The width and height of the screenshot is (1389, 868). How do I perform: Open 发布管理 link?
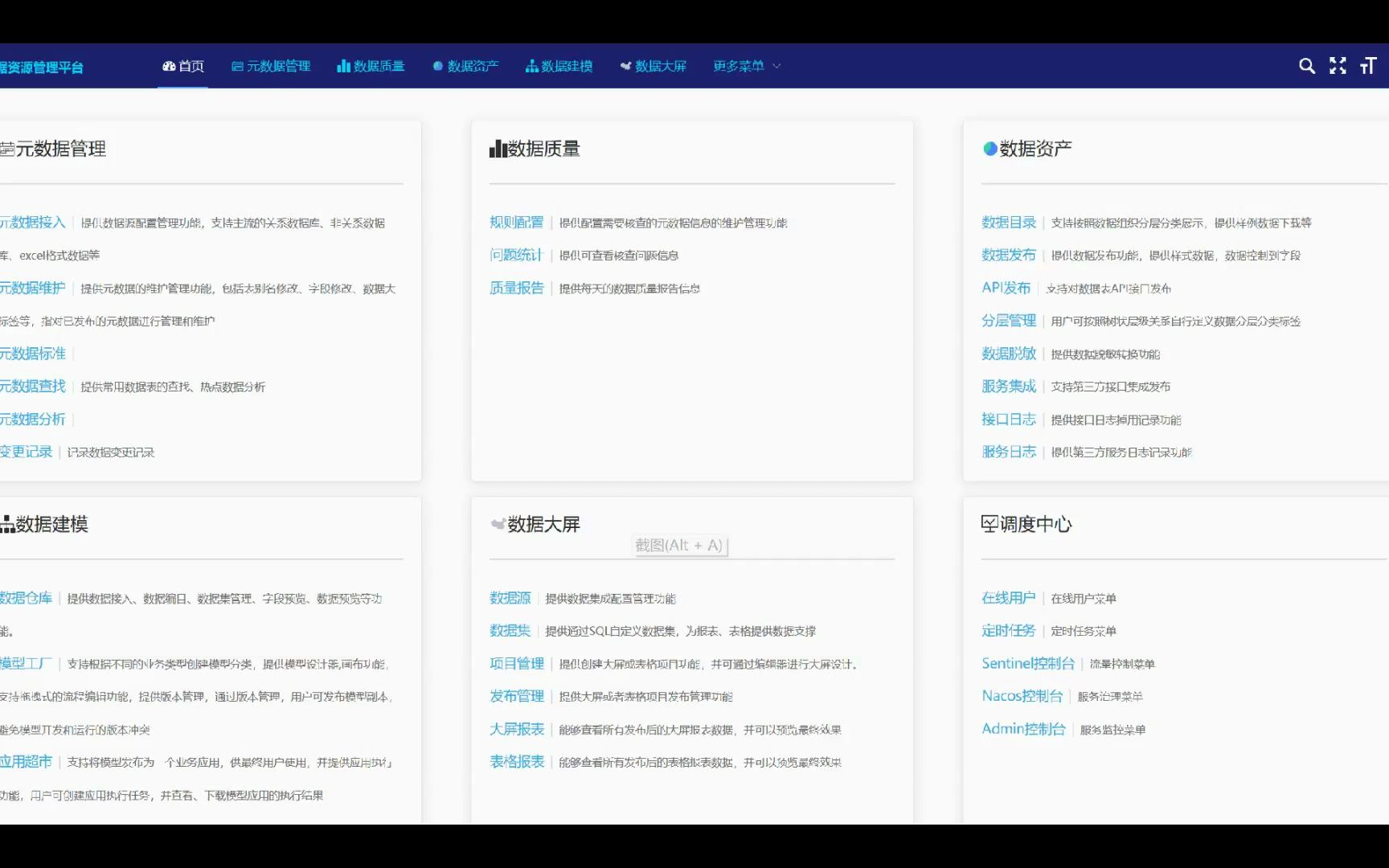click(x=517, y=696)
